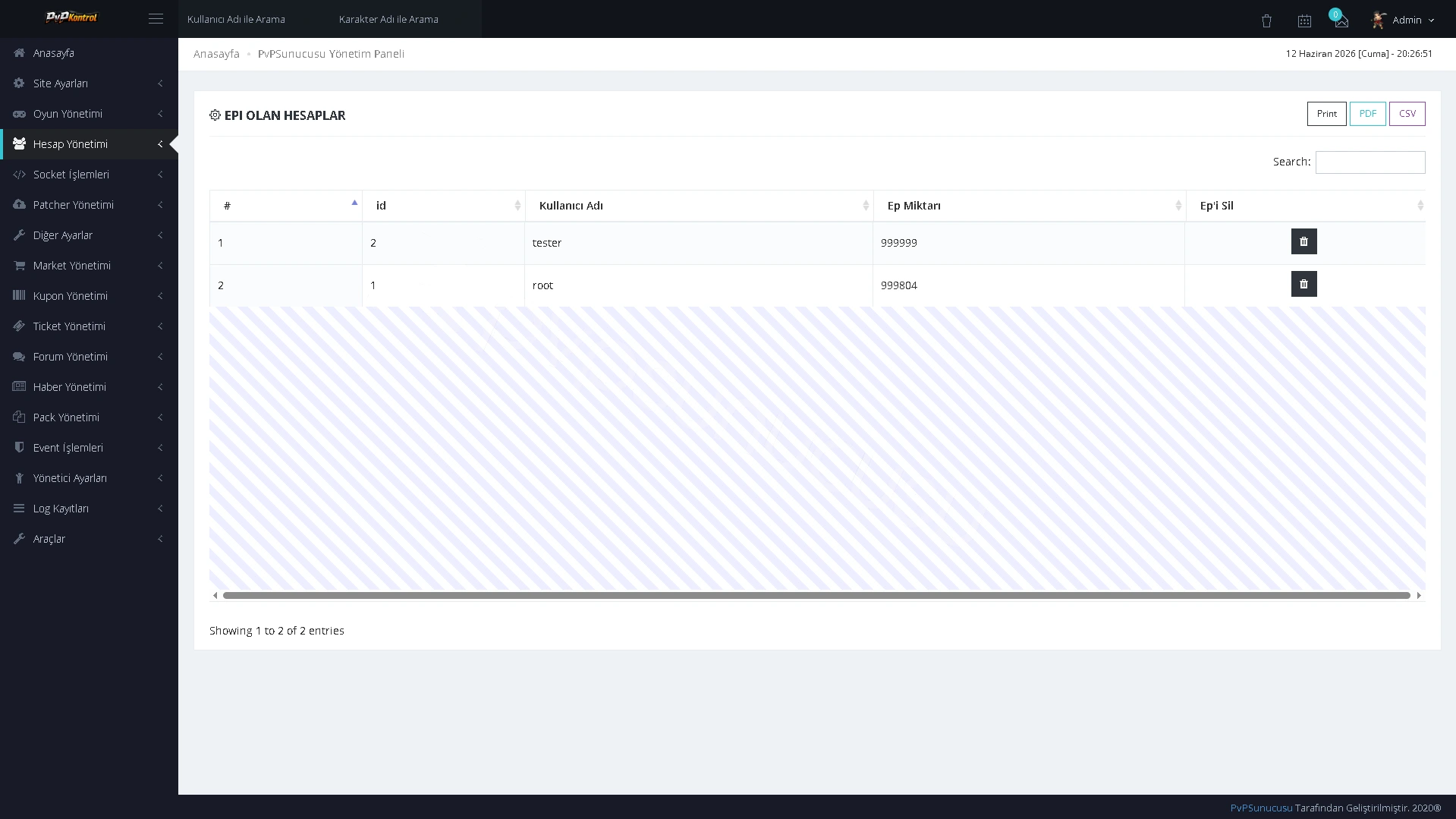
Task: Sort table by id column
Action: coord(444,206)
